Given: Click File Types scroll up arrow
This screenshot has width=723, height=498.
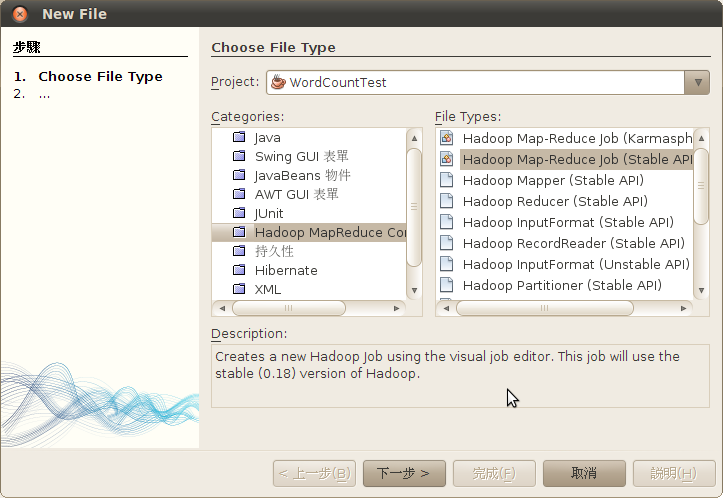Looking at the screenshot, I should click(701, 138).
